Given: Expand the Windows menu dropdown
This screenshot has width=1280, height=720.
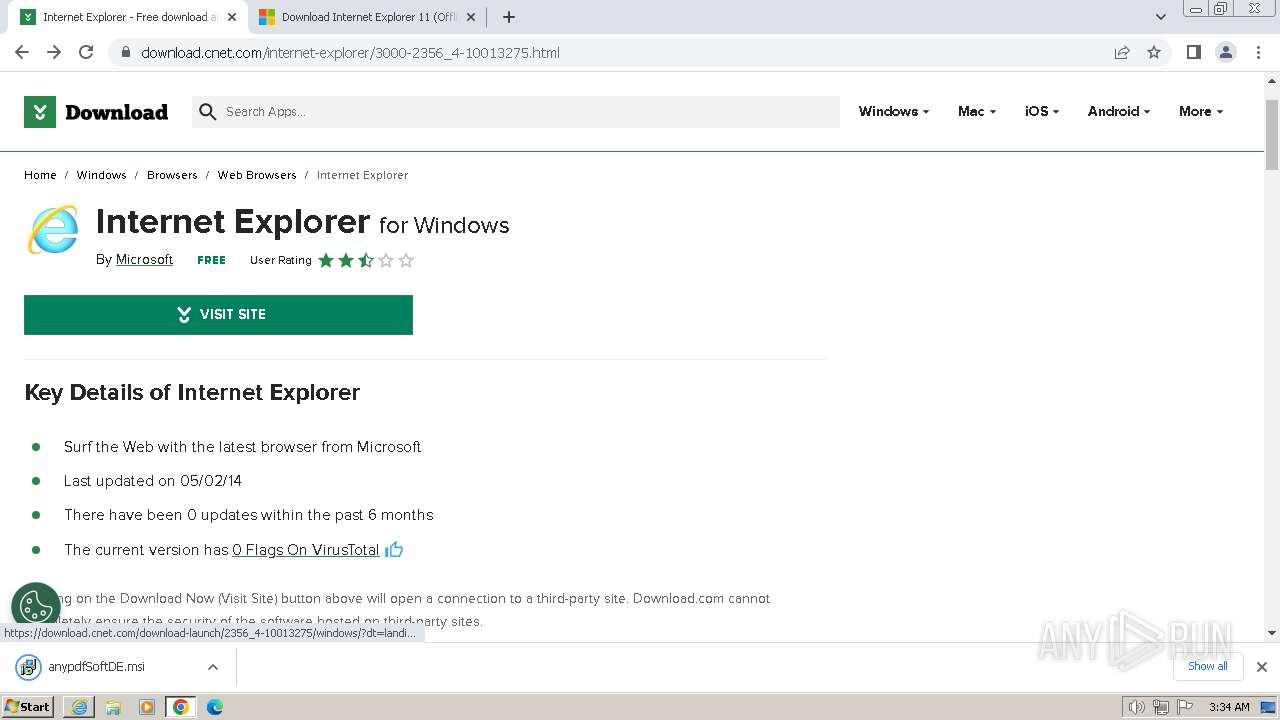Looking at the screenshot, I should [894, 112].
